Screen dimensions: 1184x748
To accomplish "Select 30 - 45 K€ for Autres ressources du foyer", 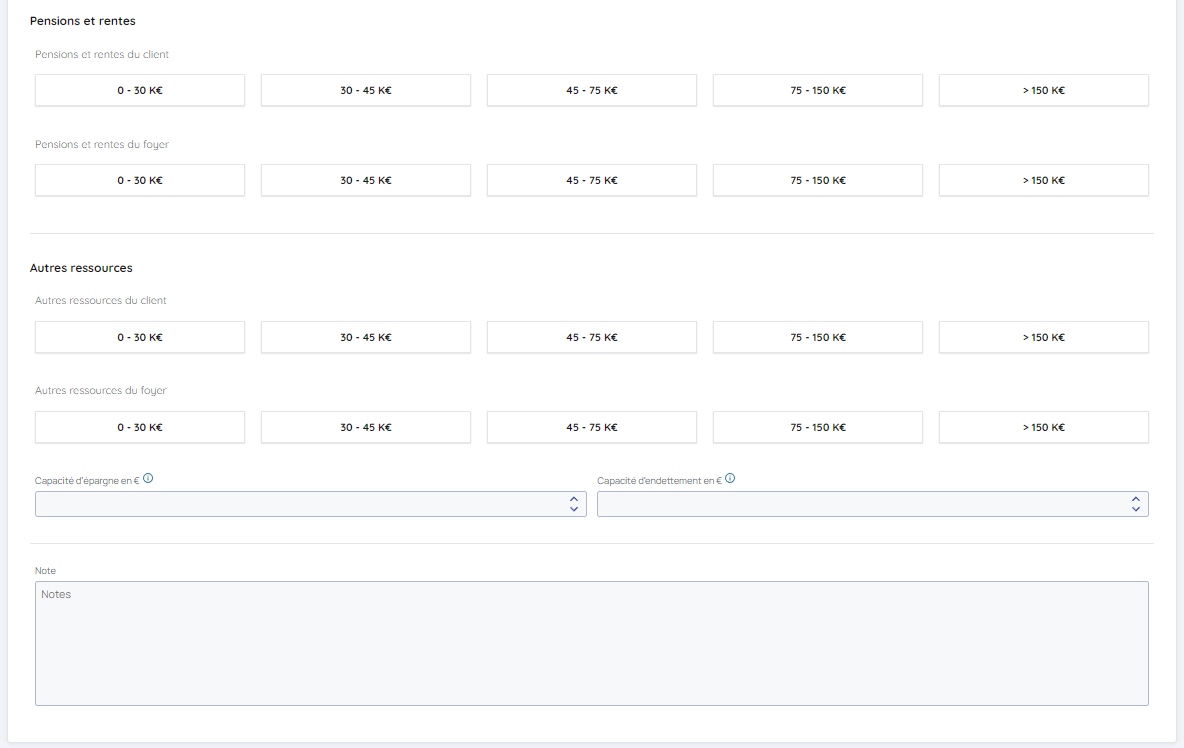I will (x=365, y=427).
